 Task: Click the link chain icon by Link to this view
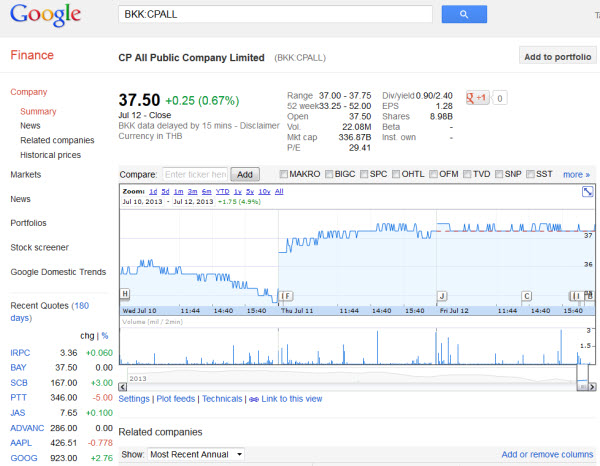point(254,399)
